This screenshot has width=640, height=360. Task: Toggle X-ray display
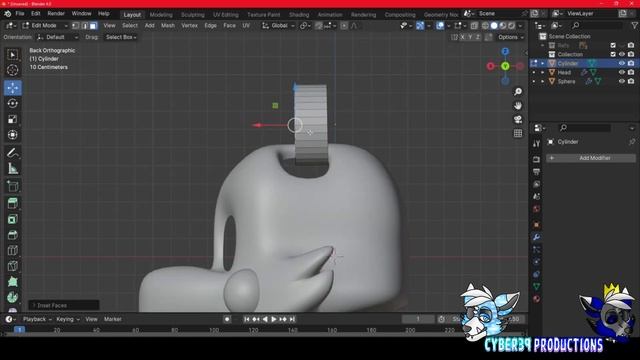point(474,26)
